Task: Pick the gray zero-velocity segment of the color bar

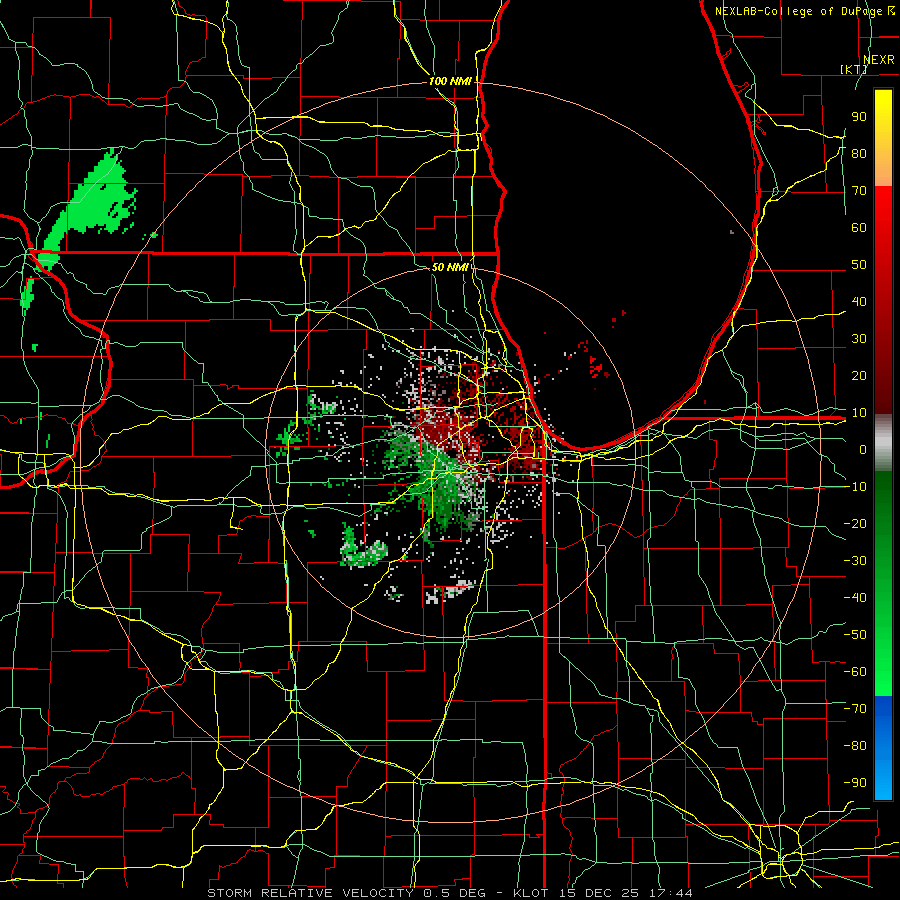Action: point(883,443)
